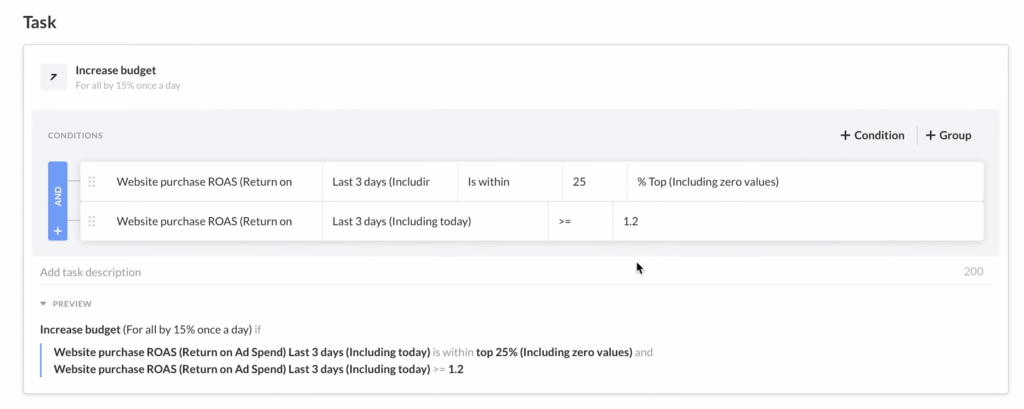Click the value field containing 25
The width and height of the screenshot is (1024, 409).
594,182
